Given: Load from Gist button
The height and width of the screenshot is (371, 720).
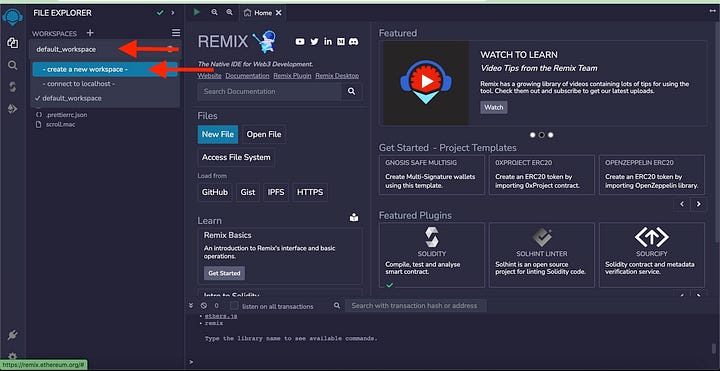Looking at the screenshot, I should click(x=248, y=192).
